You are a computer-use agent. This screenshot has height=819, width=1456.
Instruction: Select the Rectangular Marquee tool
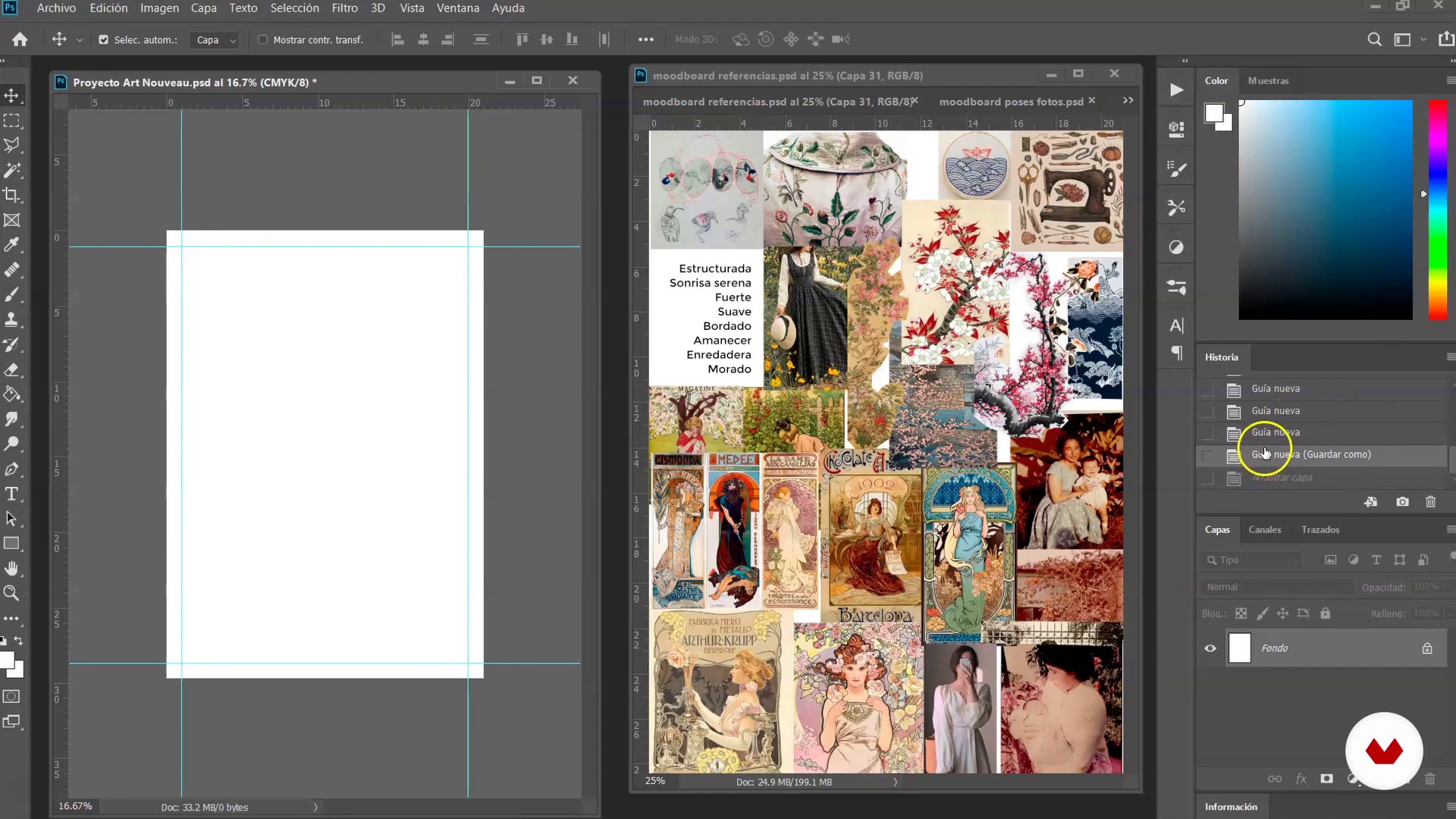click(x=12, y=121)
